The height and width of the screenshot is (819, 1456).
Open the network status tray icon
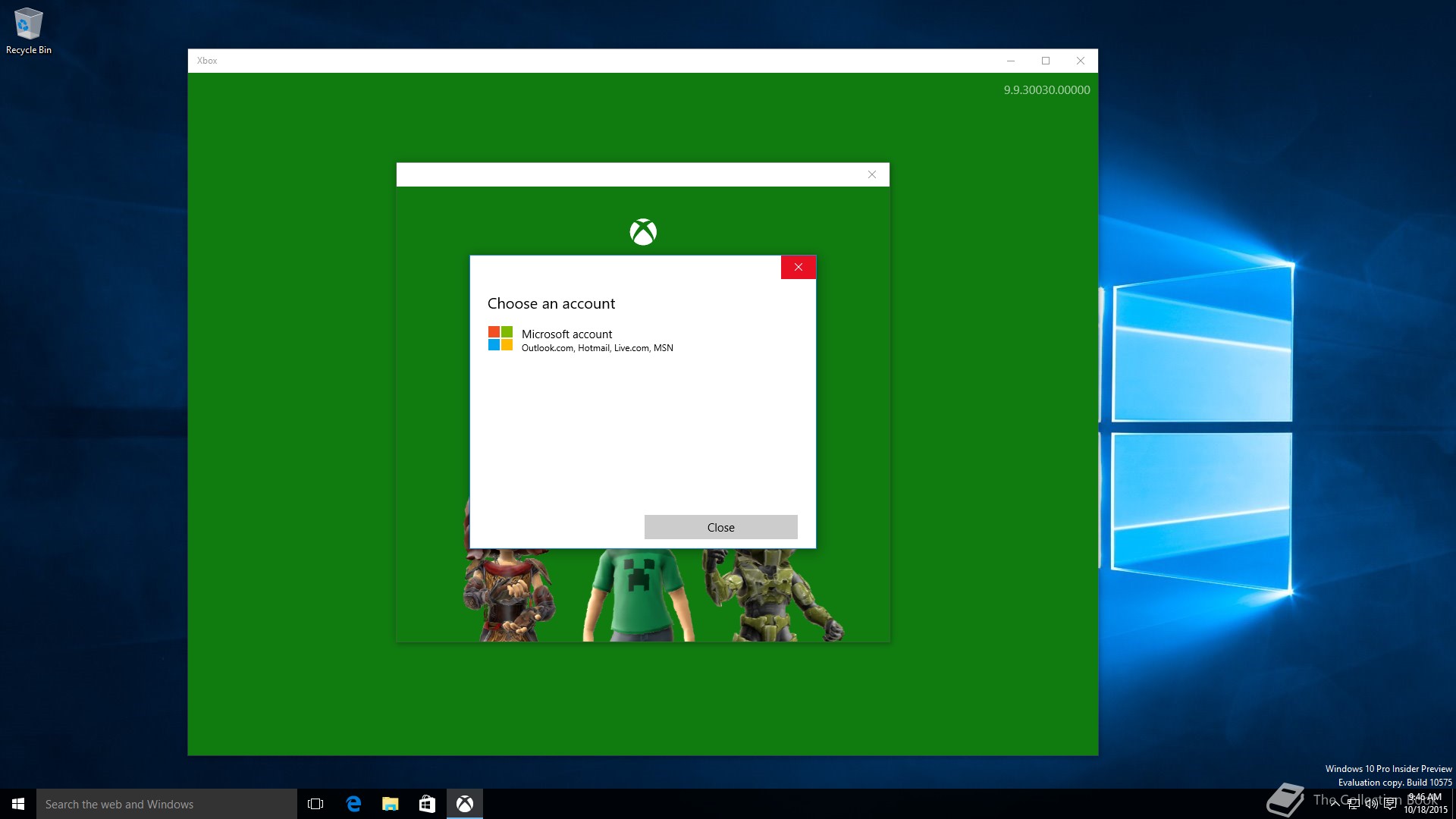[1354, 804]
